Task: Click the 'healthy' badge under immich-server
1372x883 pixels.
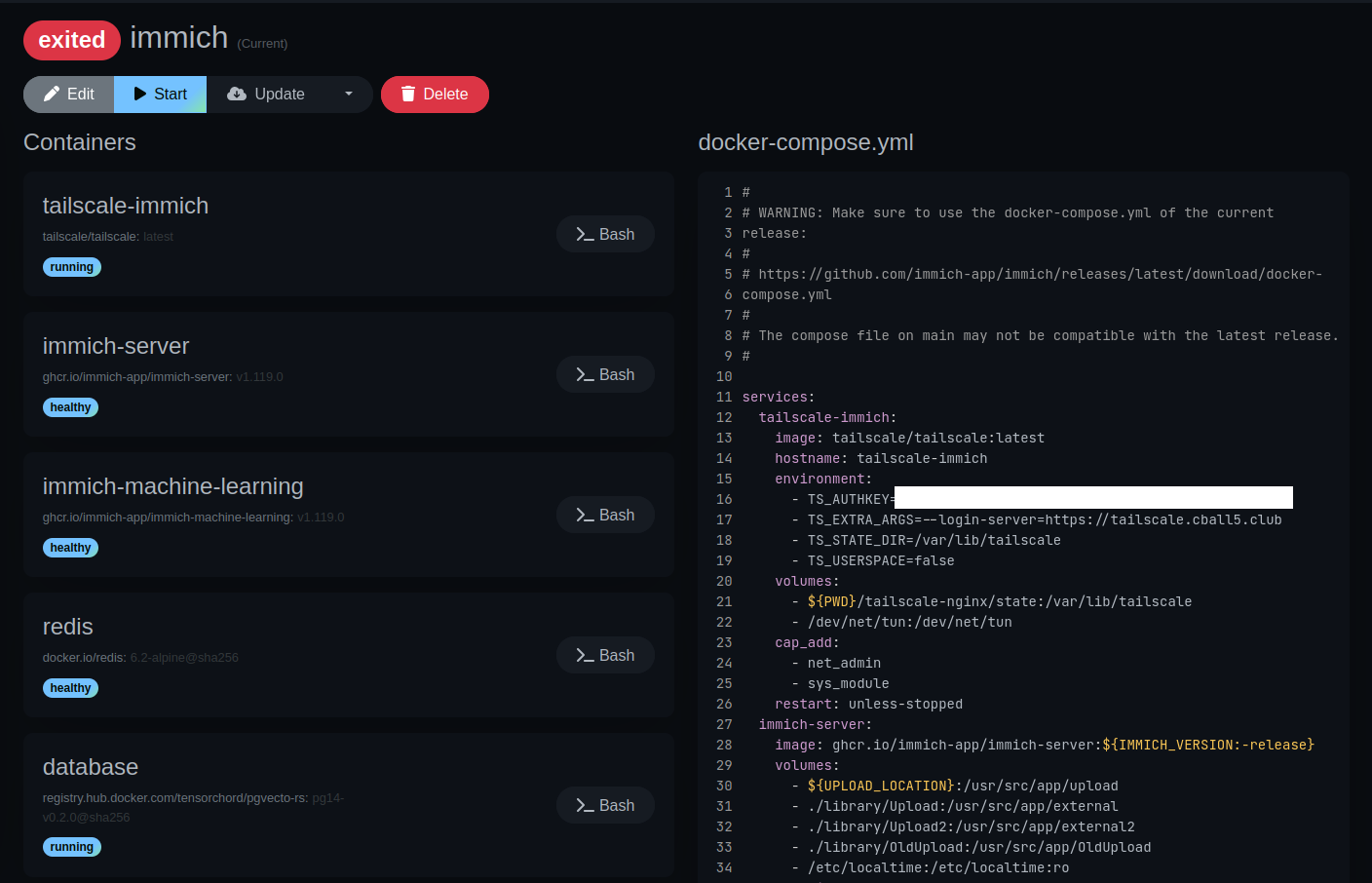Action: tap(70, 407)
